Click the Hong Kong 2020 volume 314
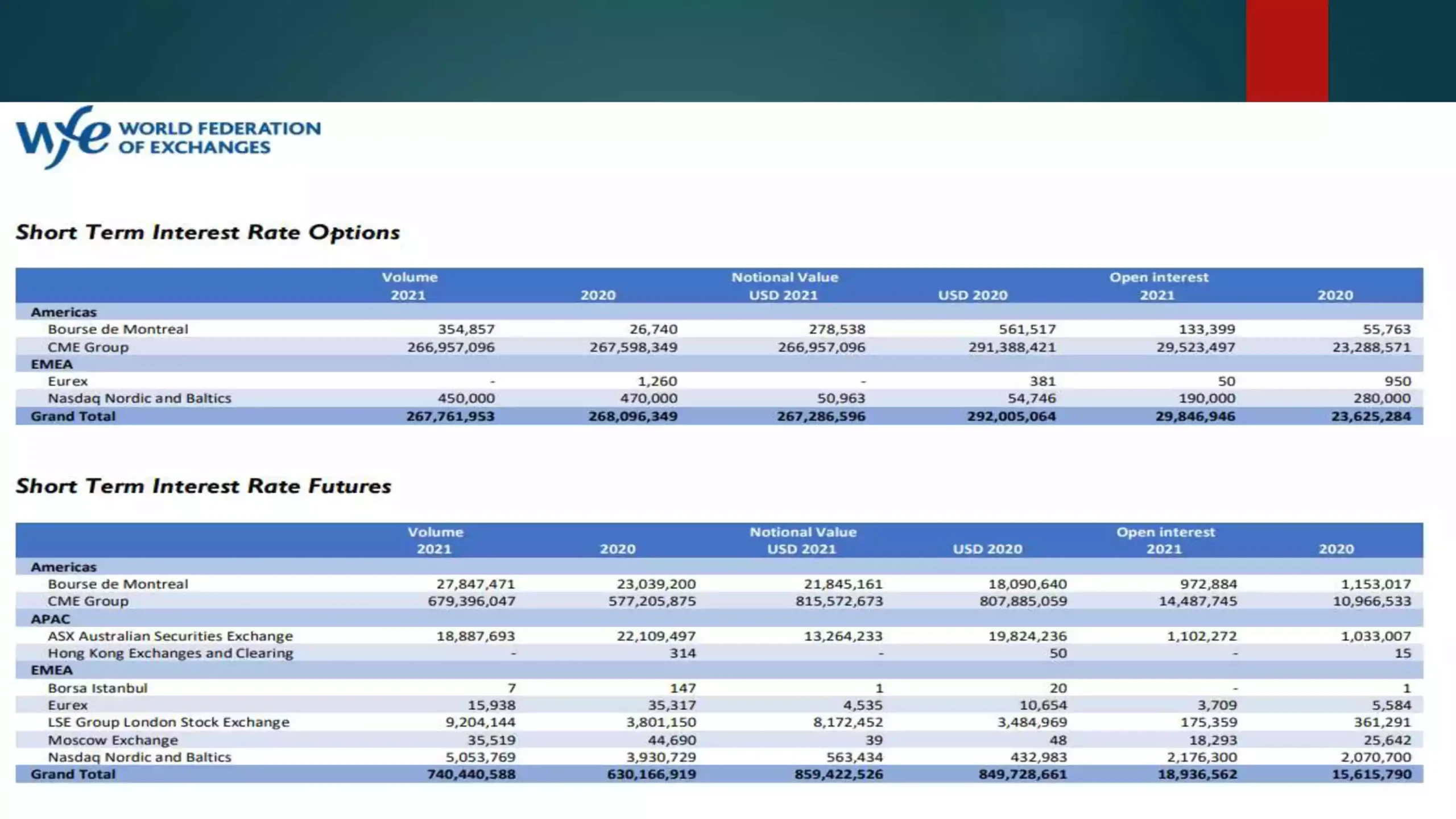 pyautogui.click(x=682, y=653)
